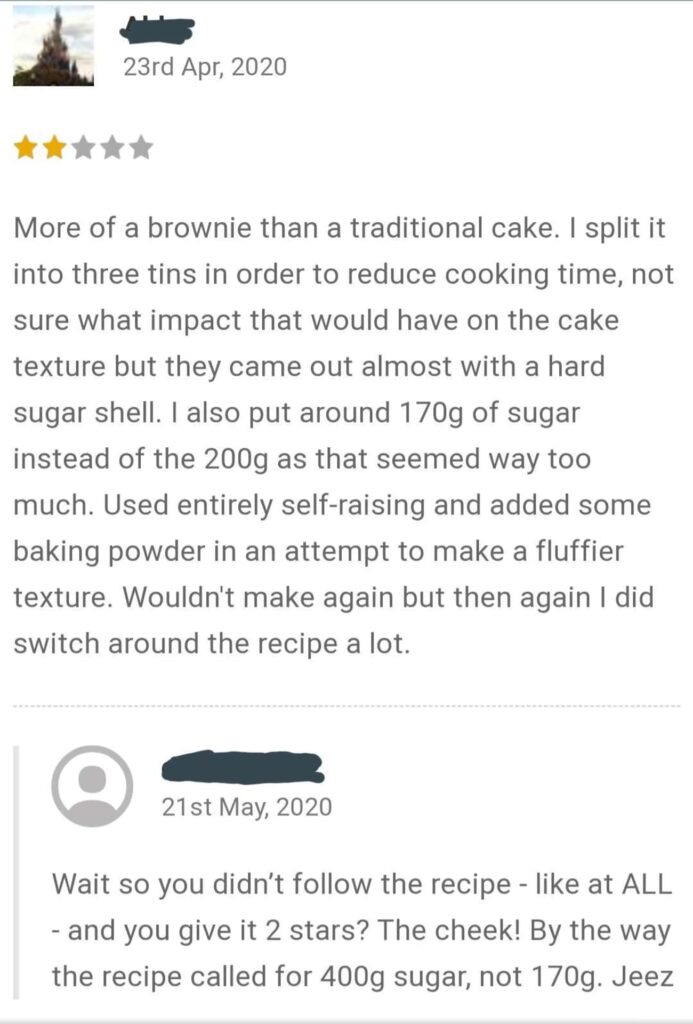Viewport: 693px width, 1024px height.
Task: Click the replier's generic gray avatar icon
Action: pos(92,786)
